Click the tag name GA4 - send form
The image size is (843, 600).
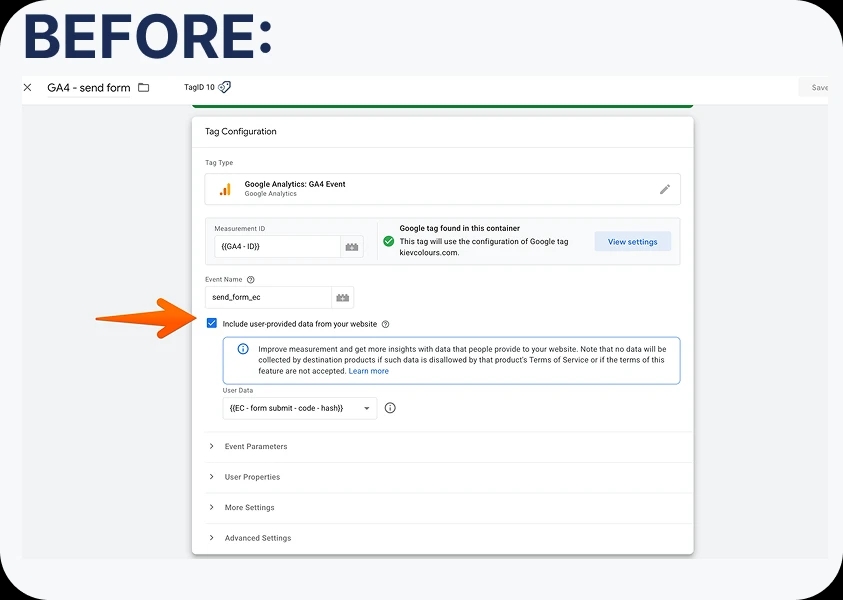(89, 88)
